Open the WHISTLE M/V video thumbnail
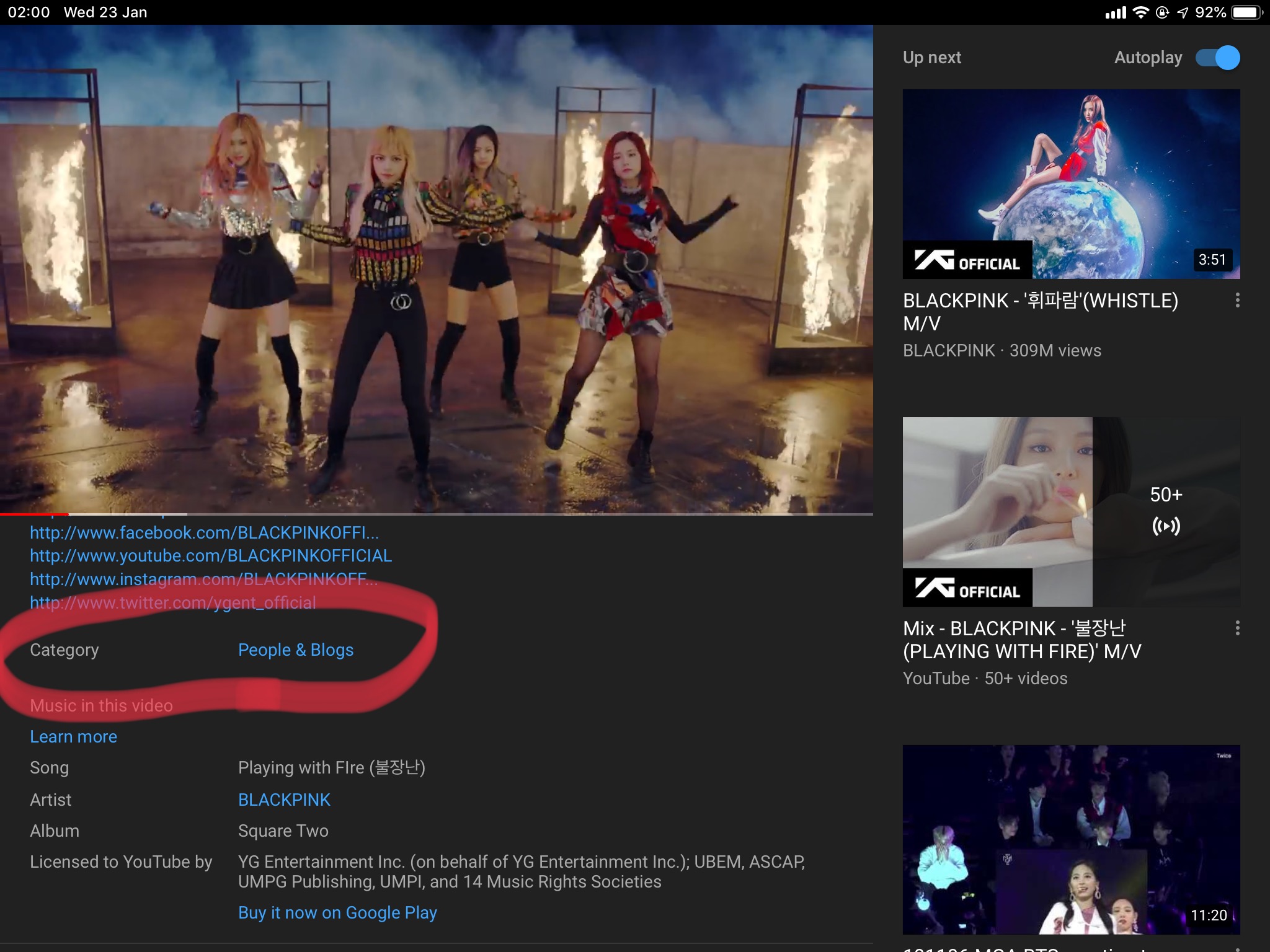The width and height of the screenshot is (1270, 952). [x=1071, y=184]
